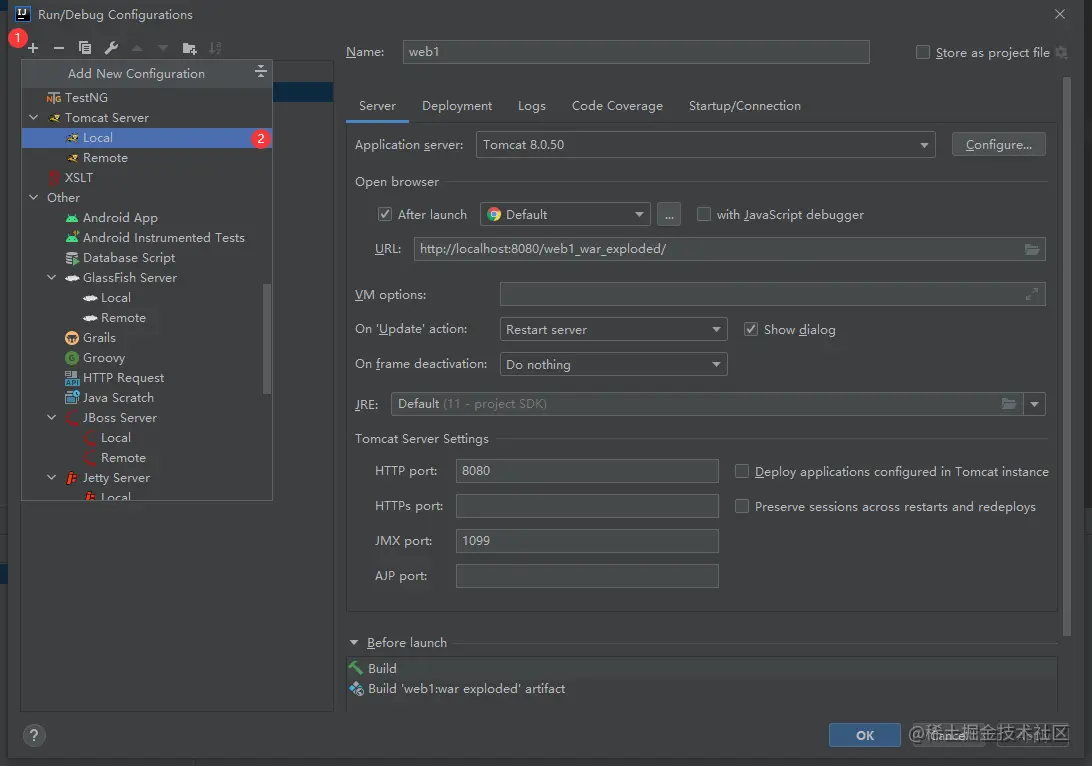The width and height of the screenshot is (1092, 766).
Task: Collapse the JBoss Server node
Action: pos(52,418)
